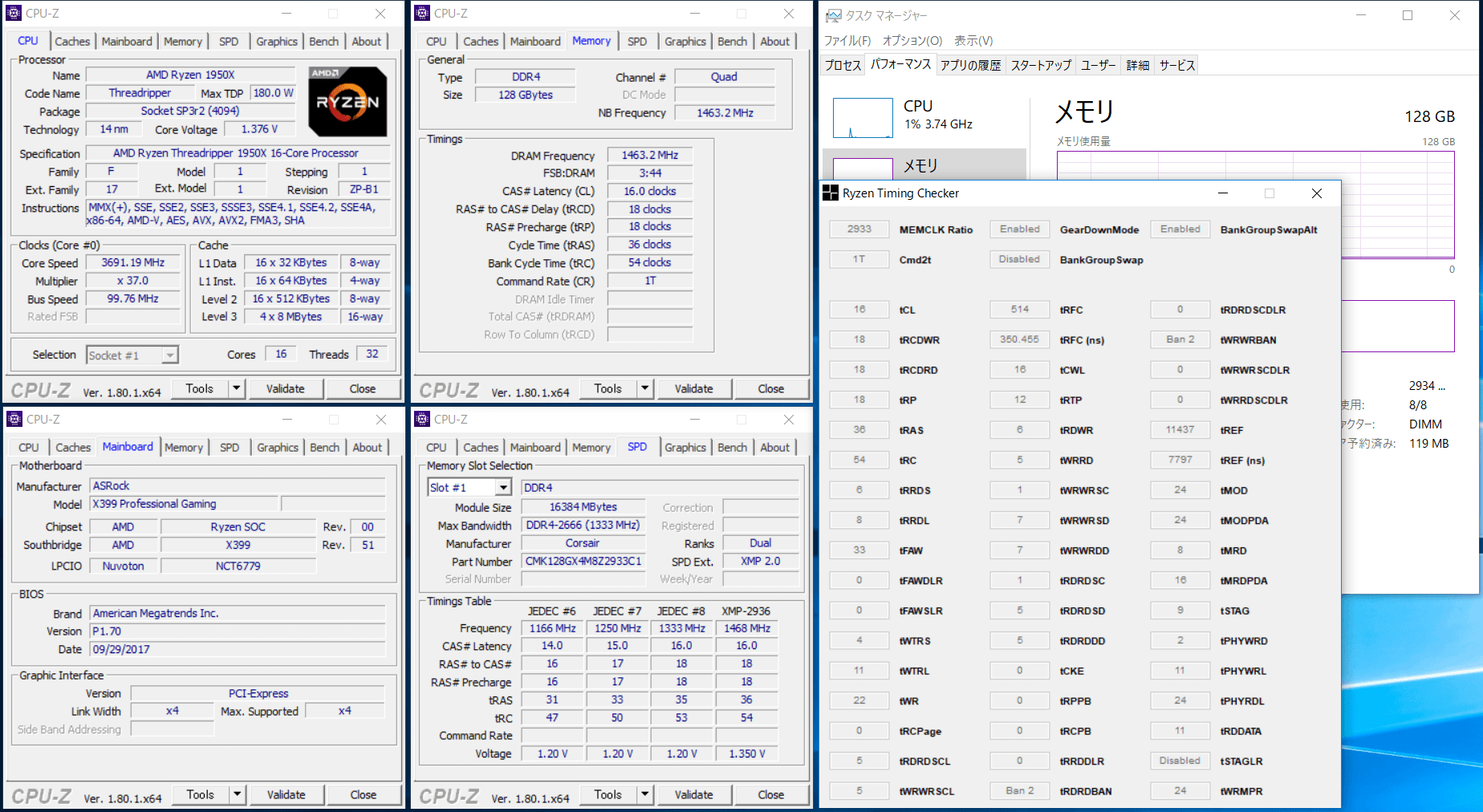
Task: Click BIOS version P1.70 field
Action: [x=238, y=631]
